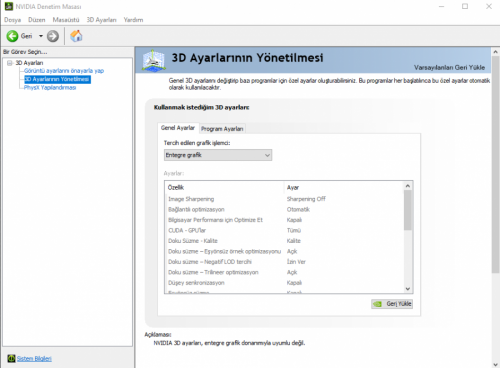The image size is (500, 368).
Task: Select the Image Sharpening row
Action: point(284,199)
